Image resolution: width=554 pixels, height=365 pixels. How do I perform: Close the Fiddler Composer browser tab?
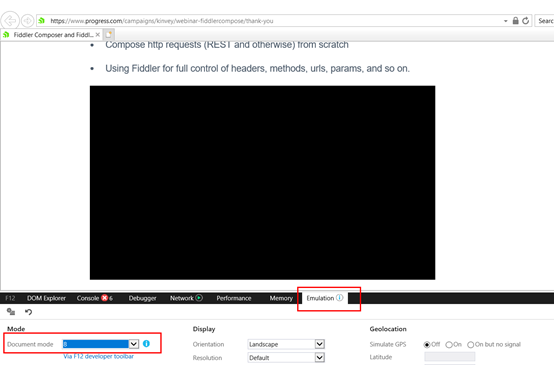coord(98,35)
